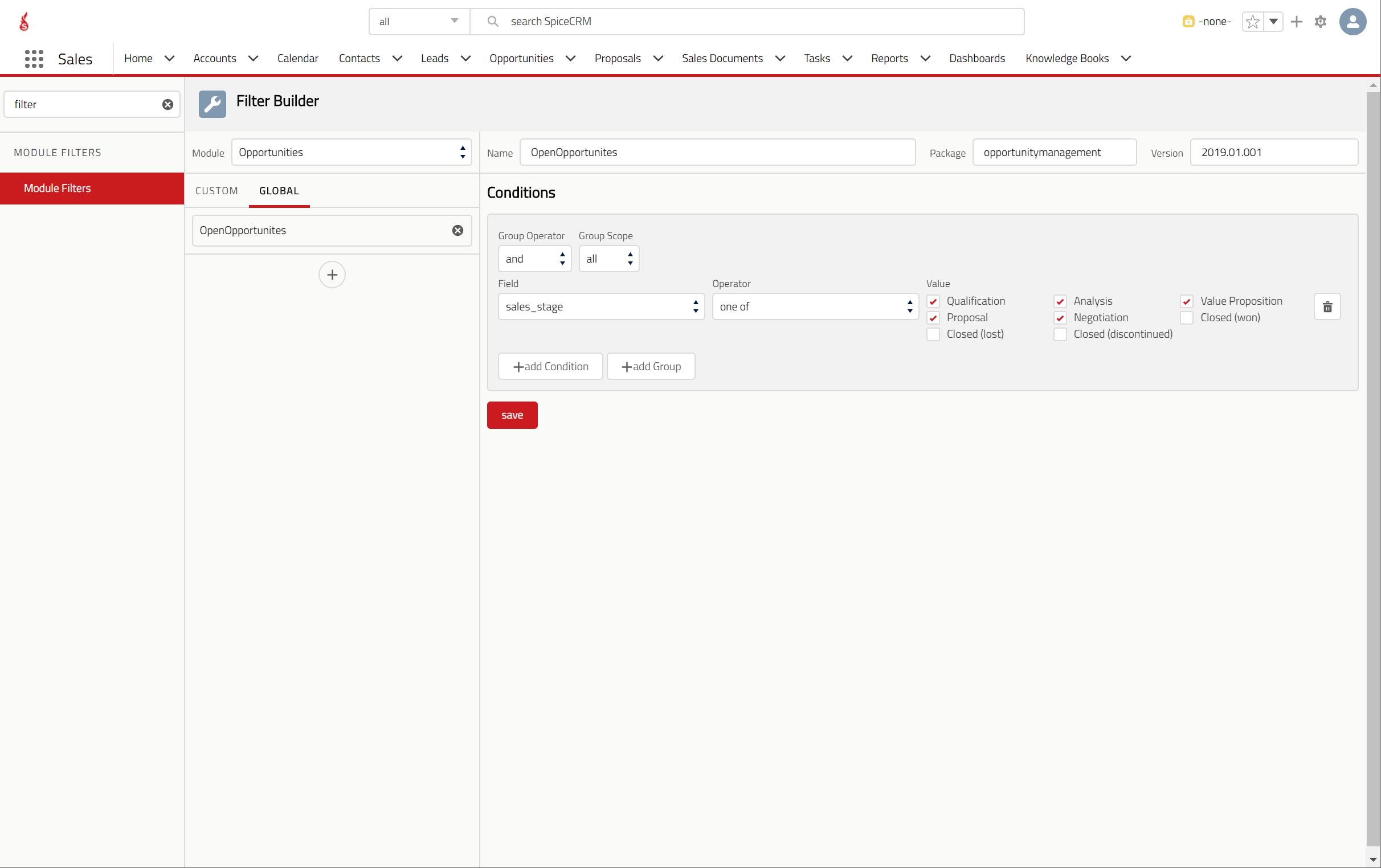Open the app launcher grid icon

[34, 59]
